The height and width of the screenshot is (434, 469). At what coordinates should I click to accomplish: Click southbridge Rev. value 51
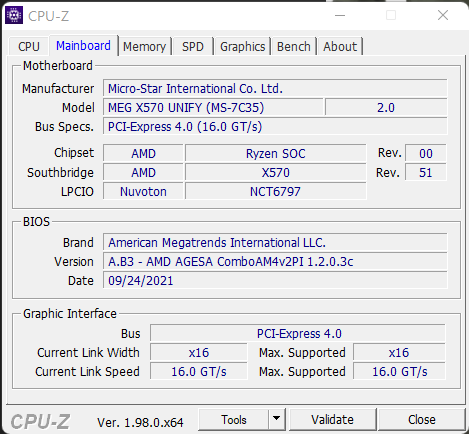(x=426, y=173)
